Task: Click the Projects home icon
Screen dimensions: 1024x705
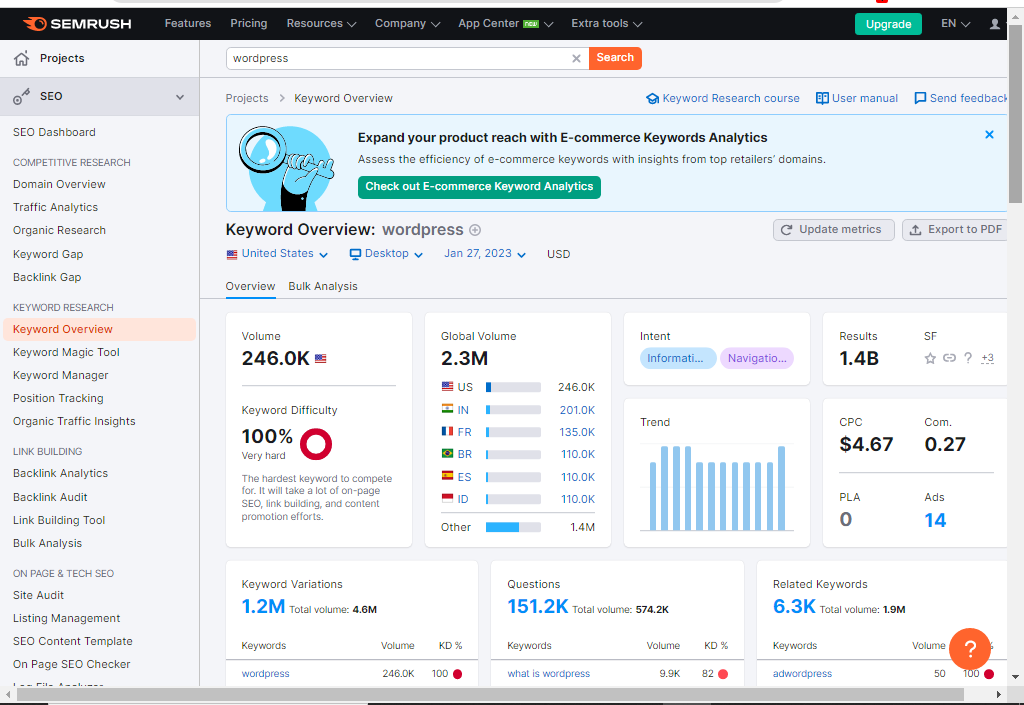Action: 22,58
